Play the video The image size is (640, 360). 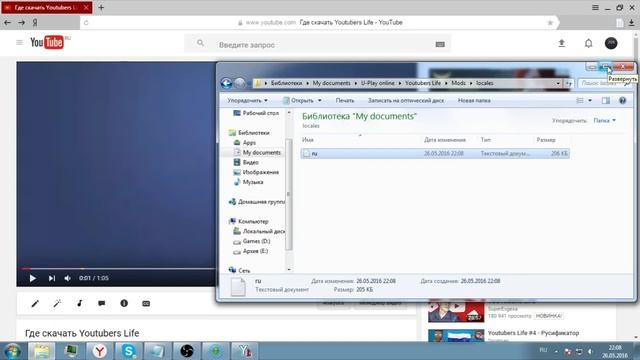click(33, 278)
